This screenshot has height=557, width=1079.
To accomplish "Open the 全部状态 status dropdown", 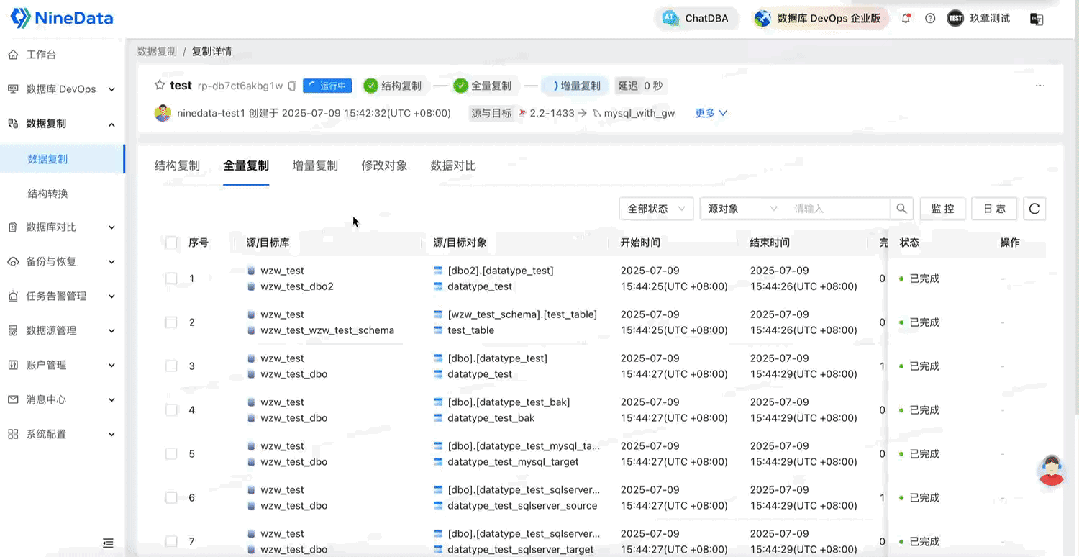I will (x=656, y=209).
